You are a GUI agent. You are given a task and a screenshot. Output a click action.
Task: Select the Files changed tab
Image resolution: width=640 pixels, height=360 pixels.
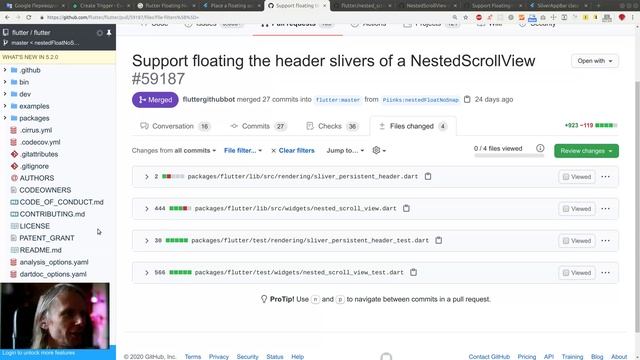coord(413,126)
